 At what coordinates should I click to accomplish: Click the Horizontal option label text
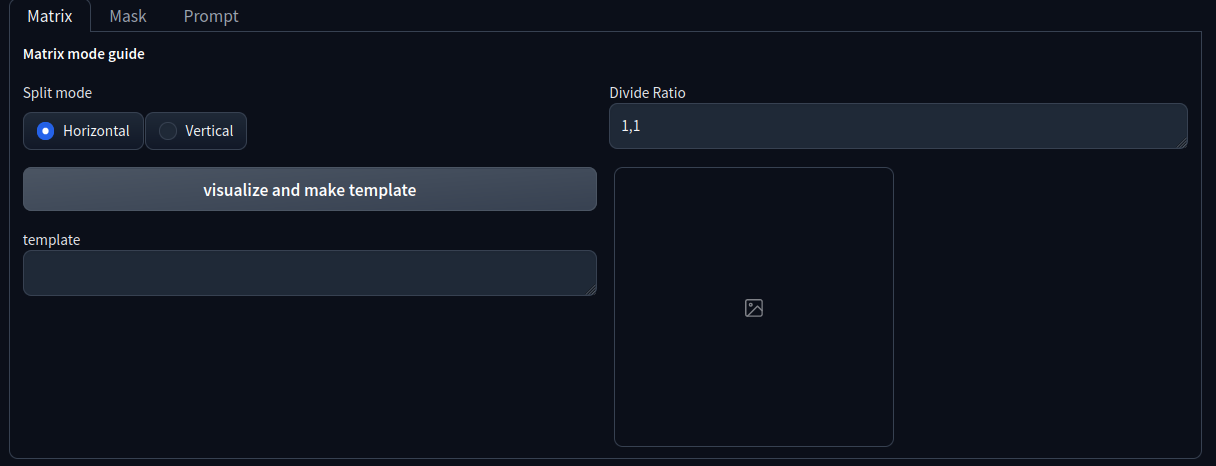[96, 131]
